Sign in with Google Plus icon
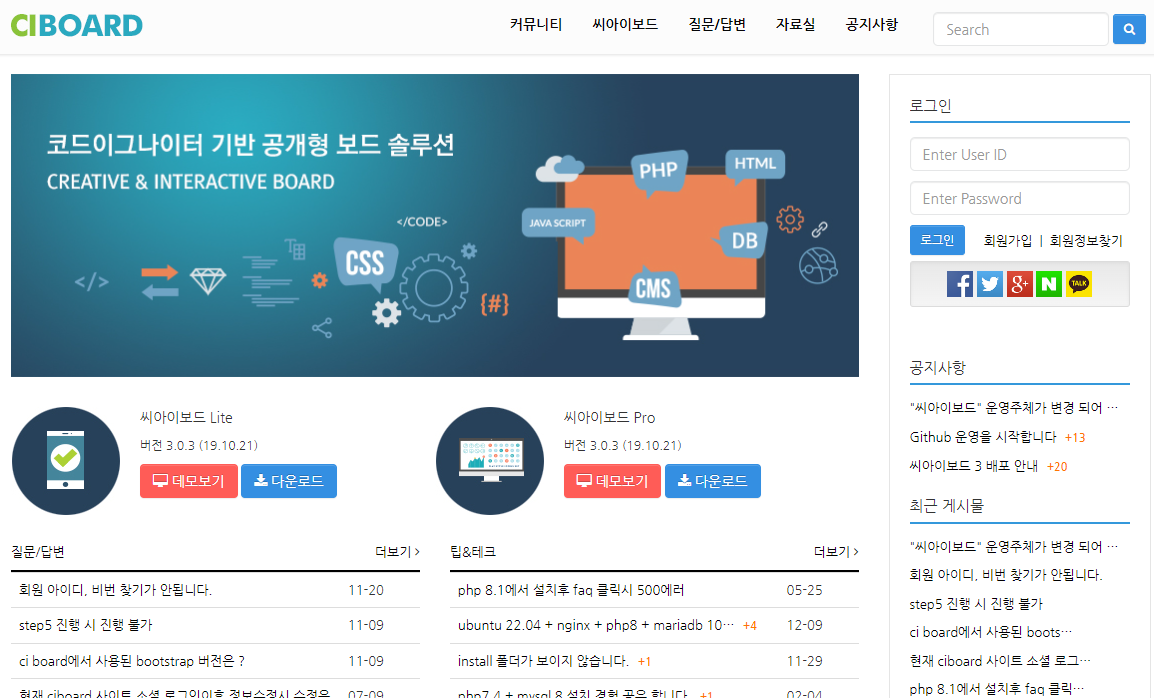Viewport: 1154px width, 698px height. point(1019,283)
